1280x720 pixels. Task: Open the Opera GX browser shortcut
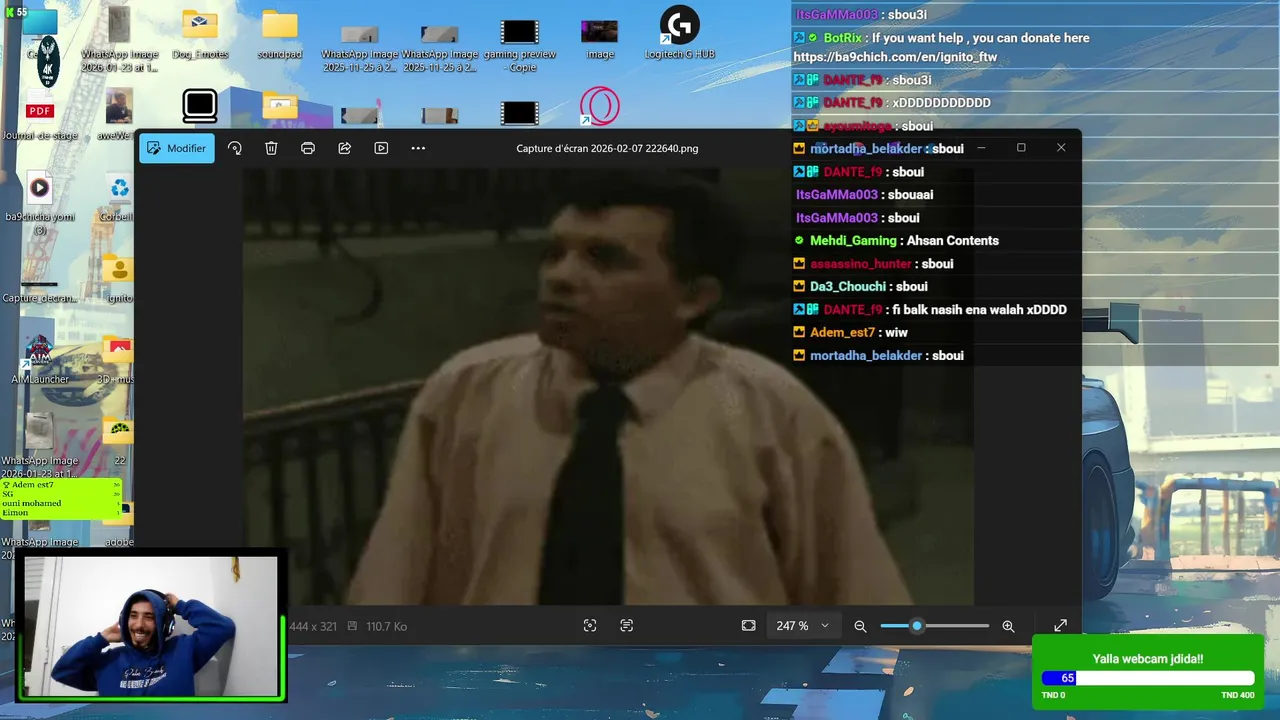coord(600,107)
